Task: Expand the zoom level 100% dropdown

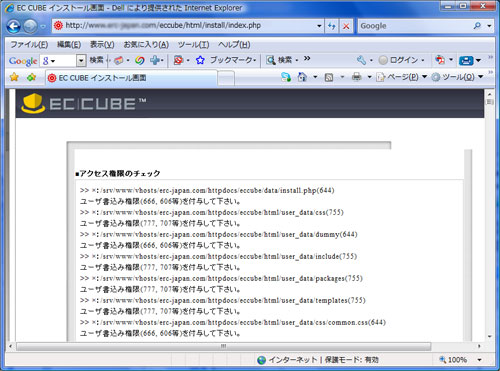Action: [x=479, y=360]
